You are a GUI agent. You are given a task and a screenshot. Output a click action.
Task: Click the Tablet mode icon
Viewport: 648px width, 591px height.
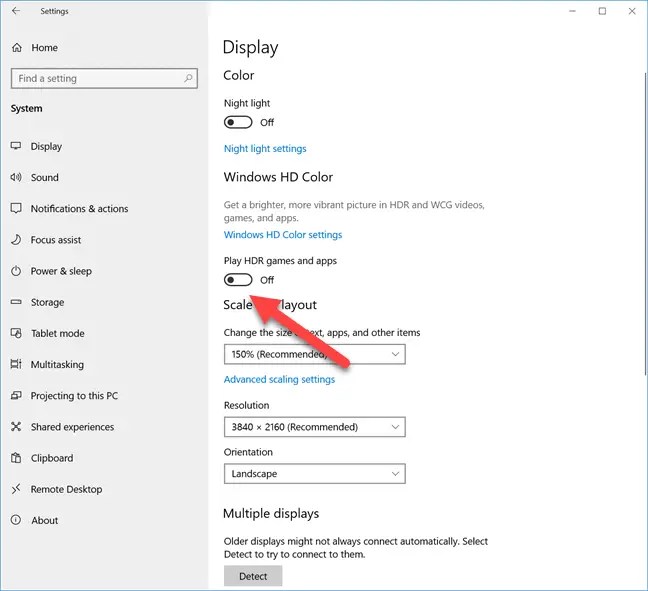(x=16, y=333)
